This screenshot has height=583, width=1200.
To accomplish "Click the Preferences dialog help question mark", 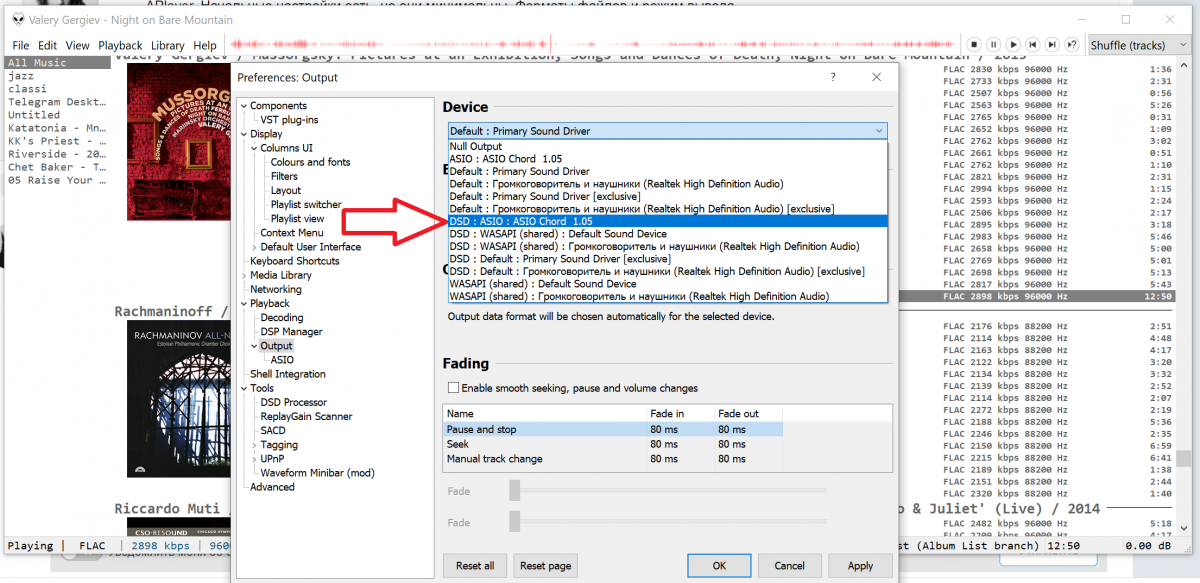I will click(x=833, y=77).
